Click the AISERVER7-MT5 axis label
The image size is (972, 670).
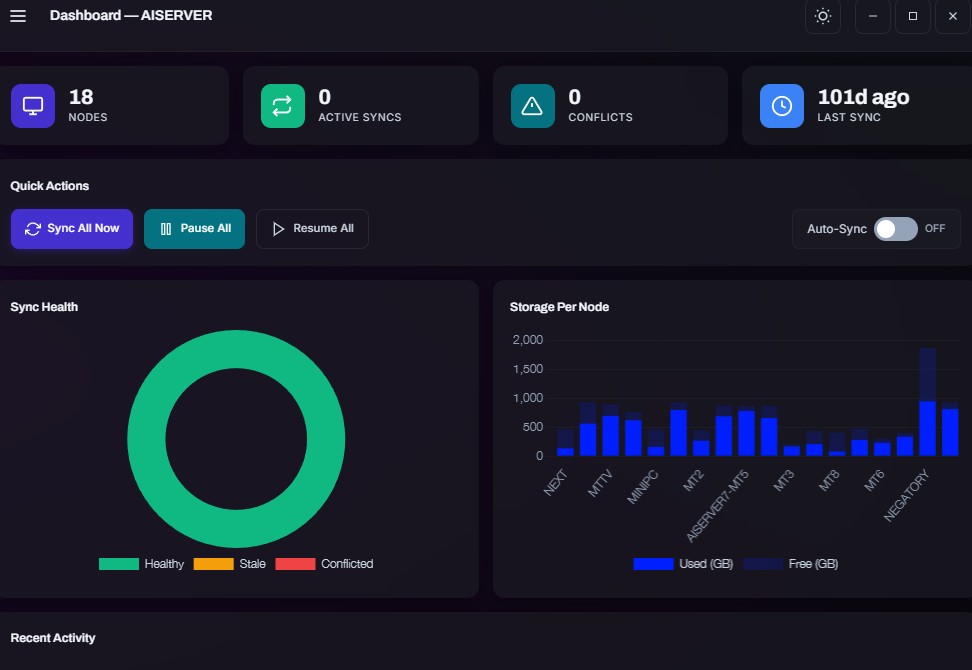(718, 506)
